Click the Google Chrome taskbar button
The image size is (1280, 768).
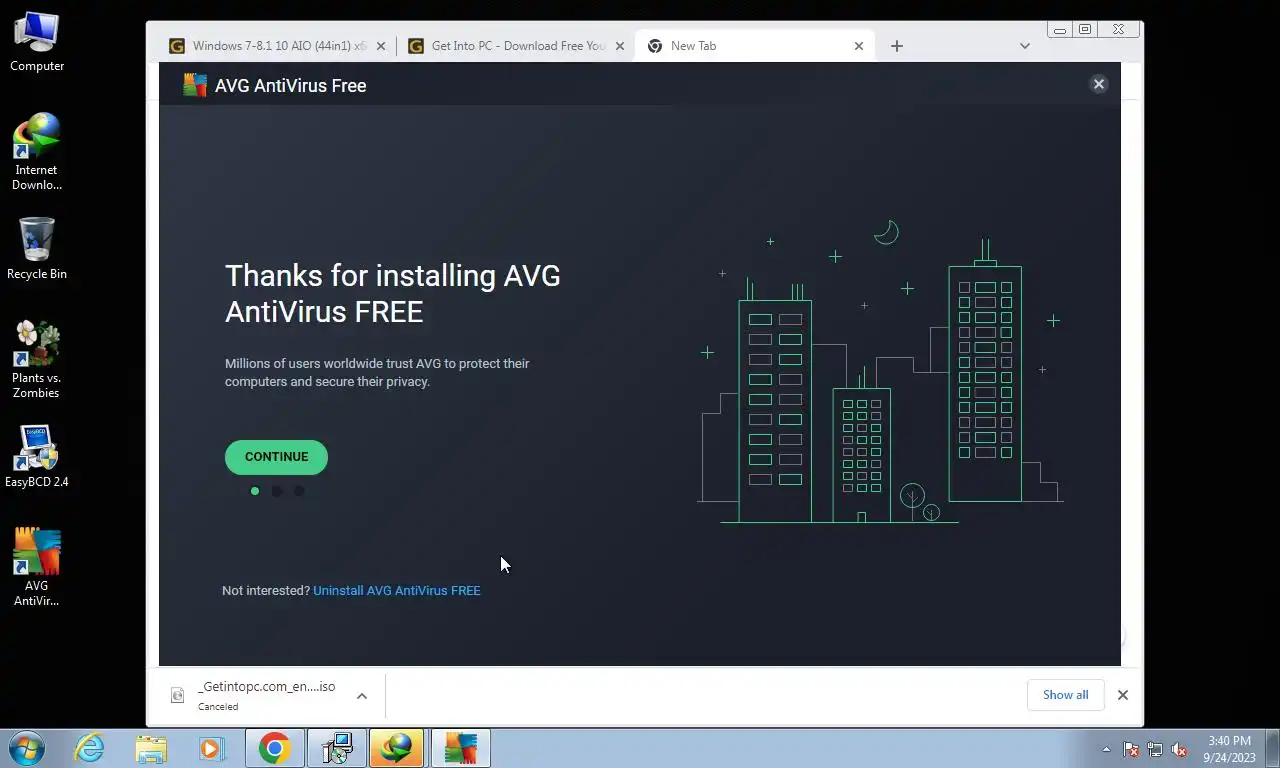pos(274,748)
